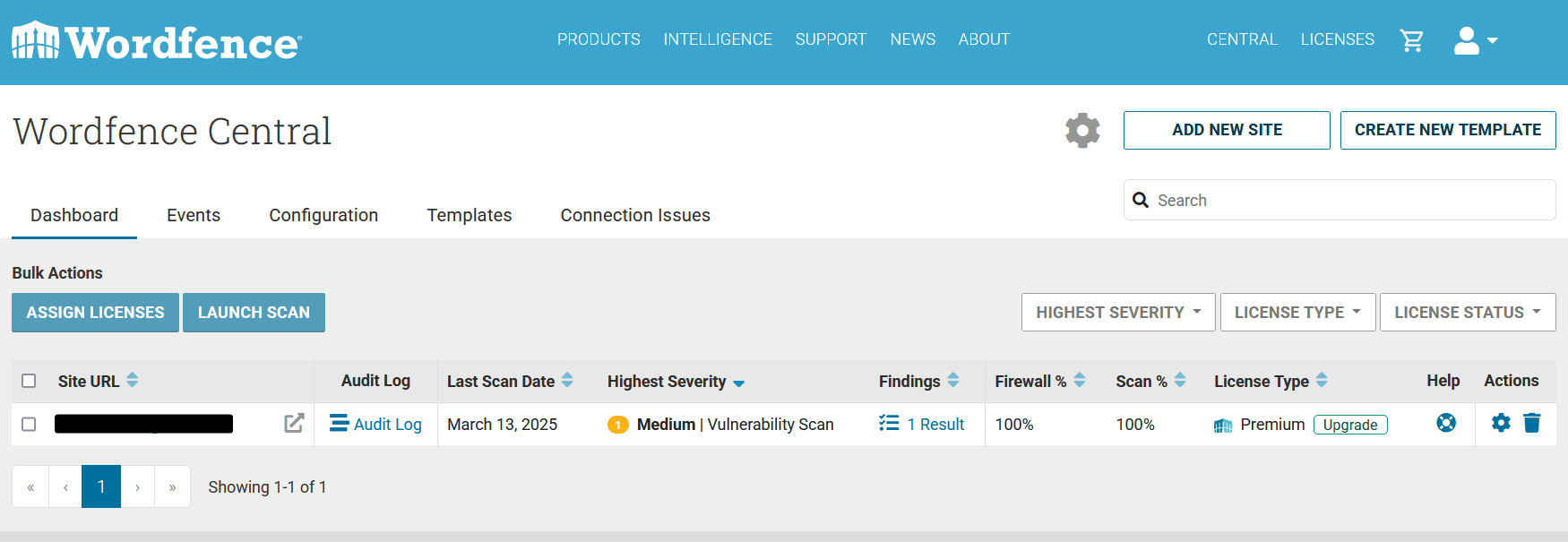The image size is (1568, 542).
Task: Click Assign Licenses button
Action: pos(95,313)
